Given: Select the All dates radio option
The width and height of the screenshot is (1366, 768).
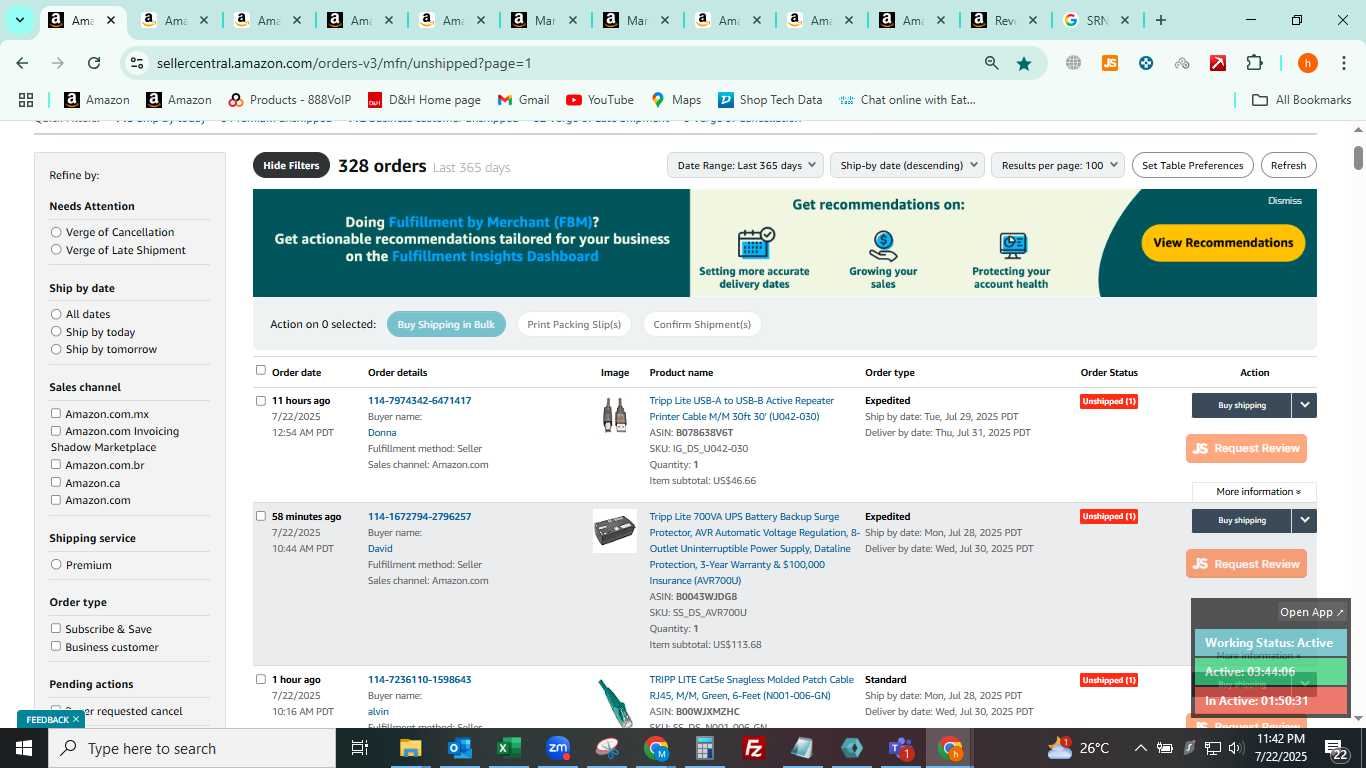Looking at the screenshot, I should click(x=56, y=314).
